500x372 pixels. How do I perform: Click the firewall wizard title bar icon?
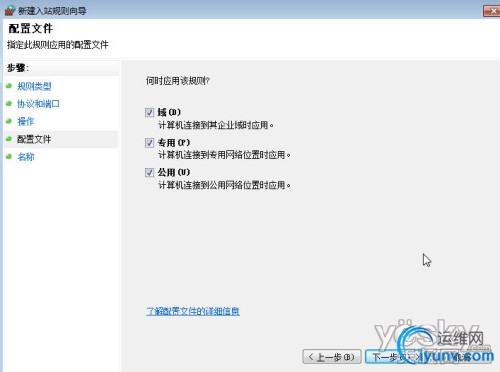10,10
